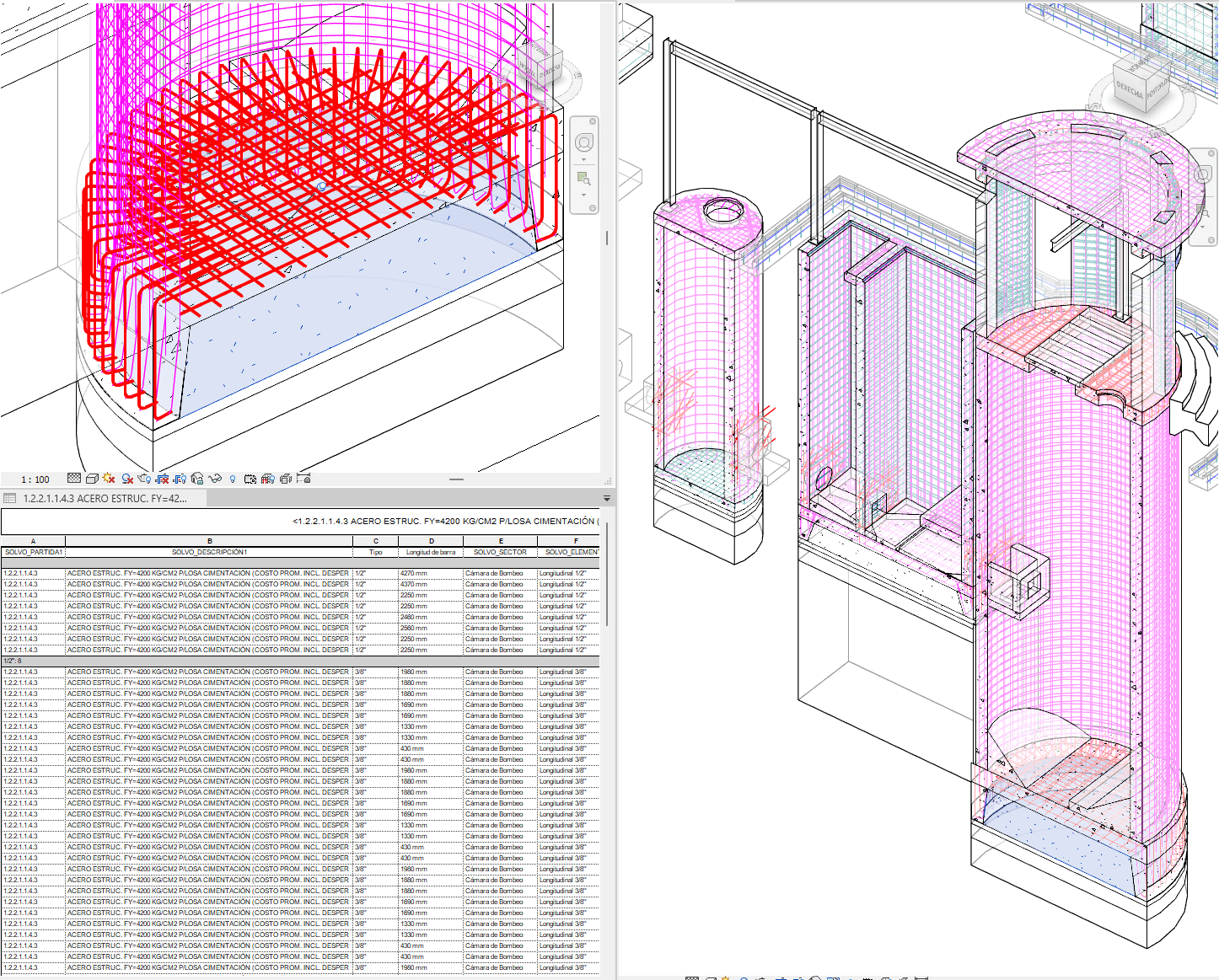Expand the Steering Wheels dropdown arrow
The image size is (1219, 980).
tap(584, 160)
